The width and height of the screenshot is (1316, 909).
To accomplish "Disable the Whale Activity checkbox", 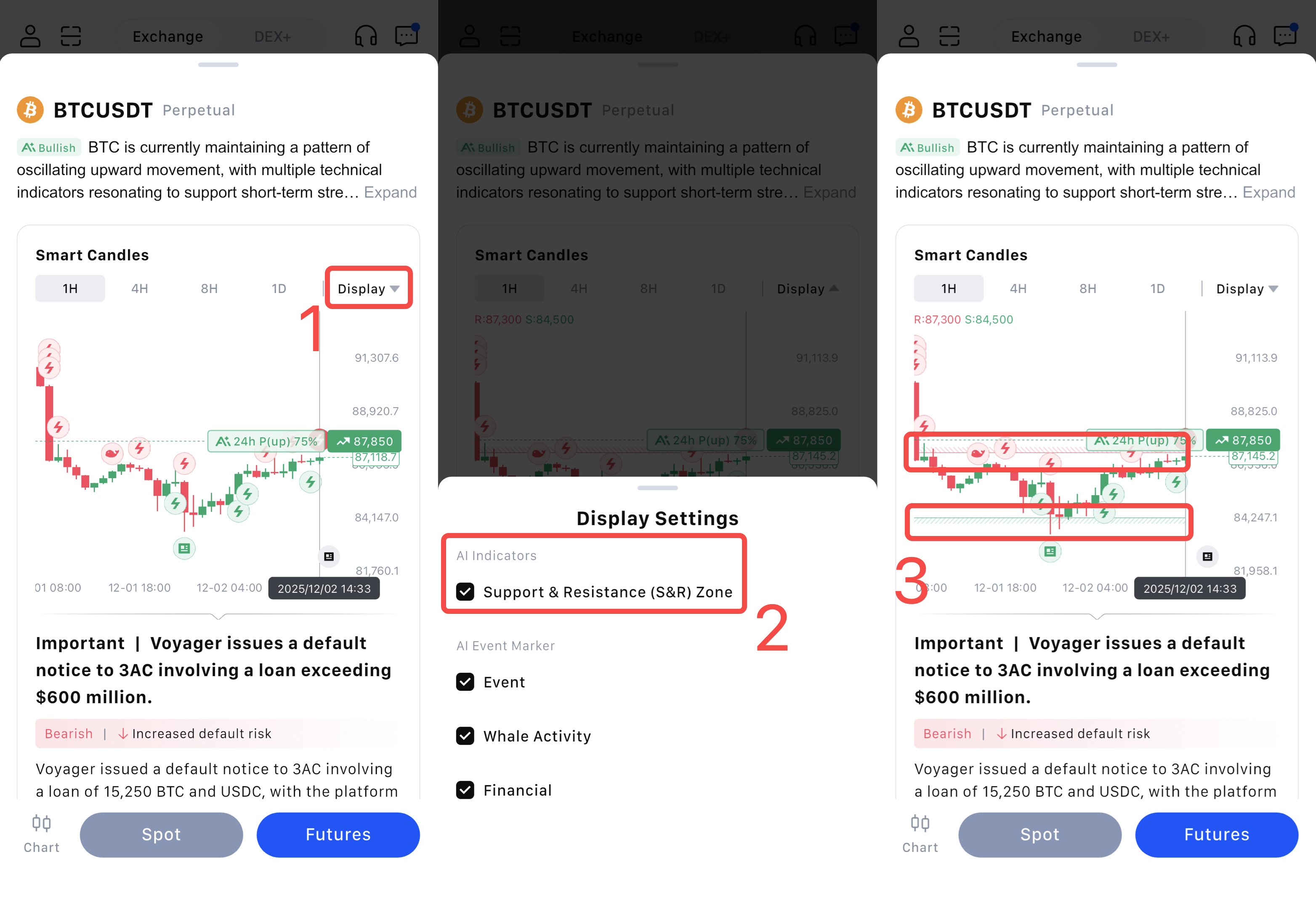I will point(465,736).
